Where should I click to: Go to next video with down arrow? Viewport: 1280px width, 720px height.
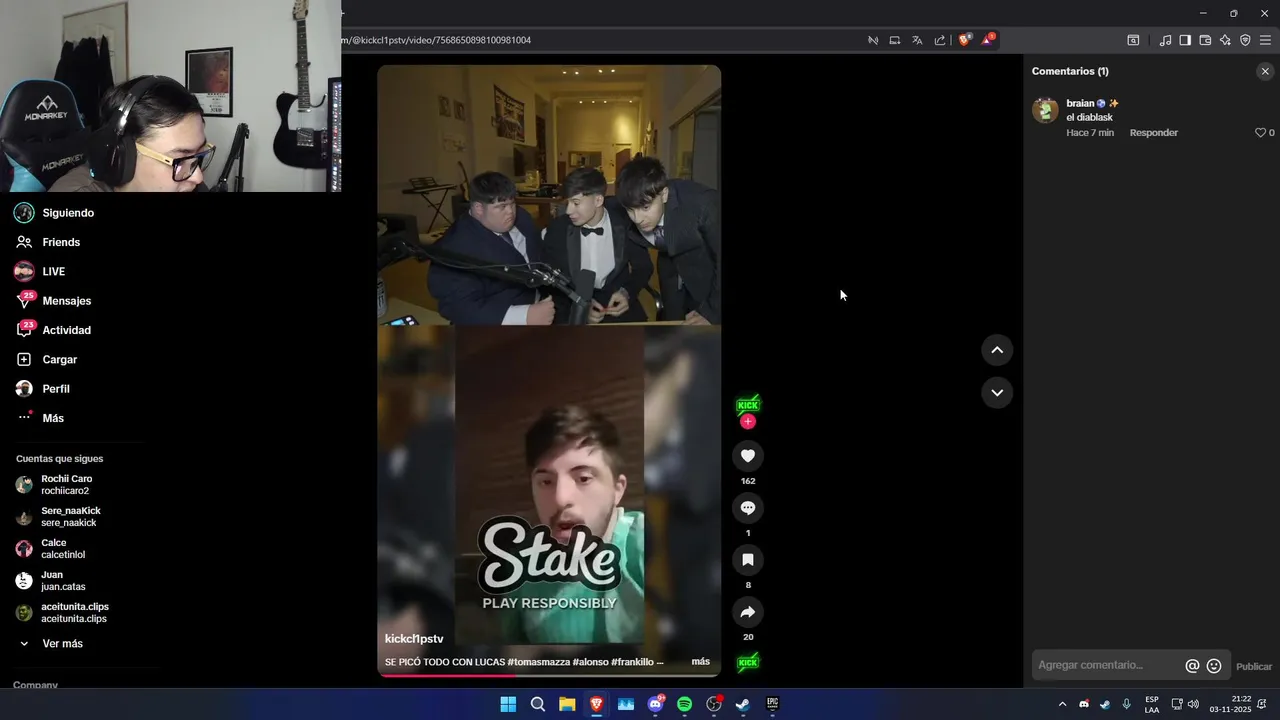click(997, 393)
